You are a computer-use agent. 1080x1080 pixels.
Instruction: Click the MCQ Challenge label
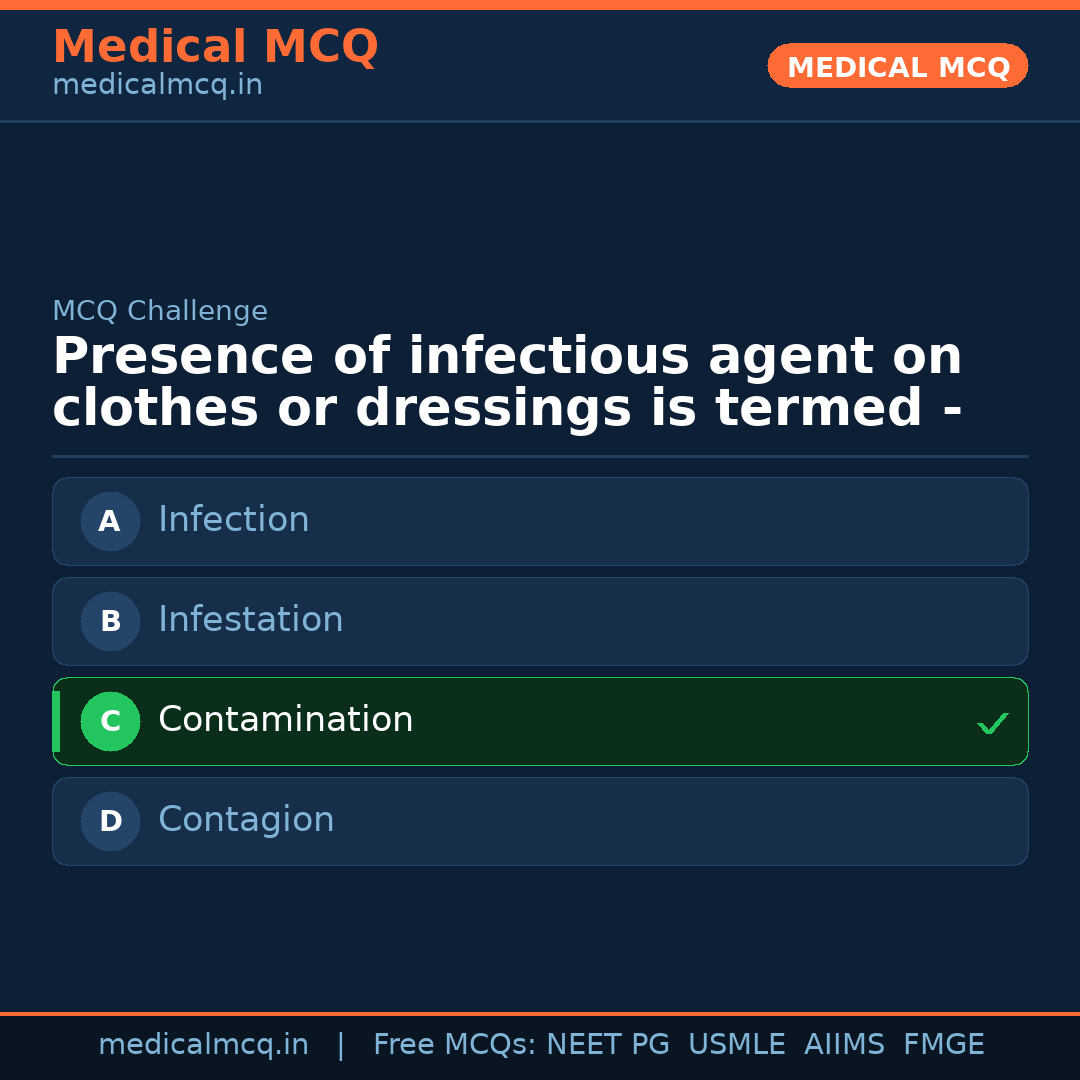pyautogui.click(x=160, y=311)
